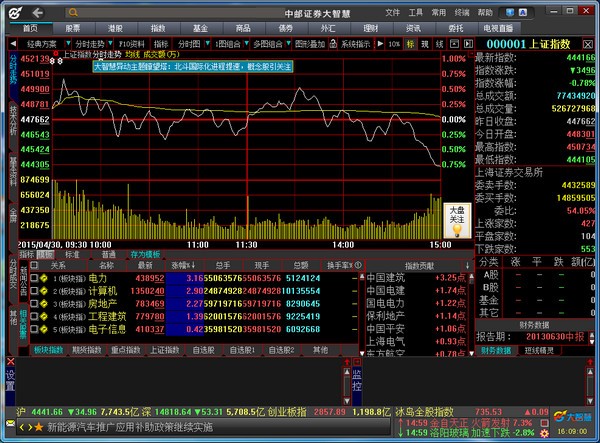Screen dimensions: 600x443
Task: Click the yellow diamond icon beside 电子信息
Action: (x=44, y=329)
